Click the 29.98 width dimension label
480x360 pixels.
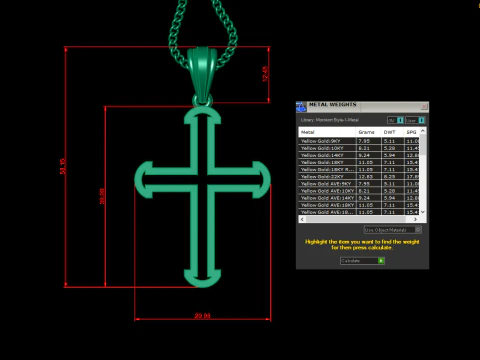203,315
